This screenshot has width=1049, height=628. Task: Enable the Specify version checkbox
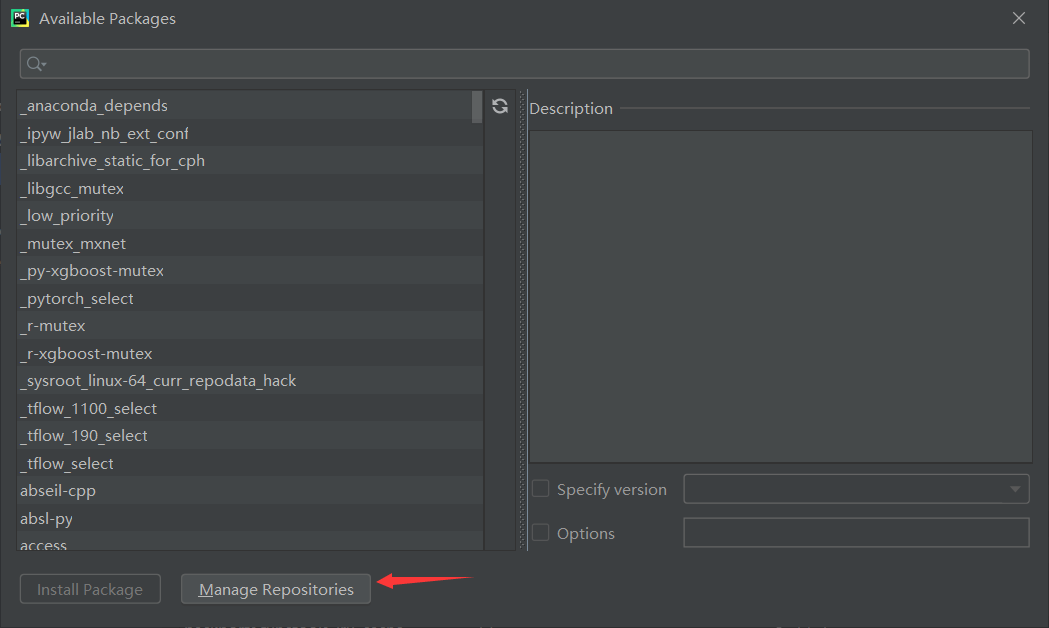pyautogui.click(x=541, y=489)
